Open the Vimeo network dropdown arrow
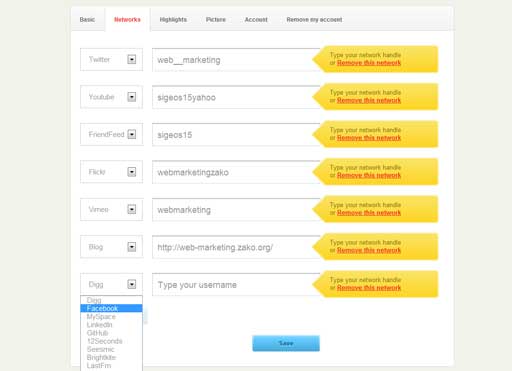This screenshot has width=512, height=371. pos(132,209)
